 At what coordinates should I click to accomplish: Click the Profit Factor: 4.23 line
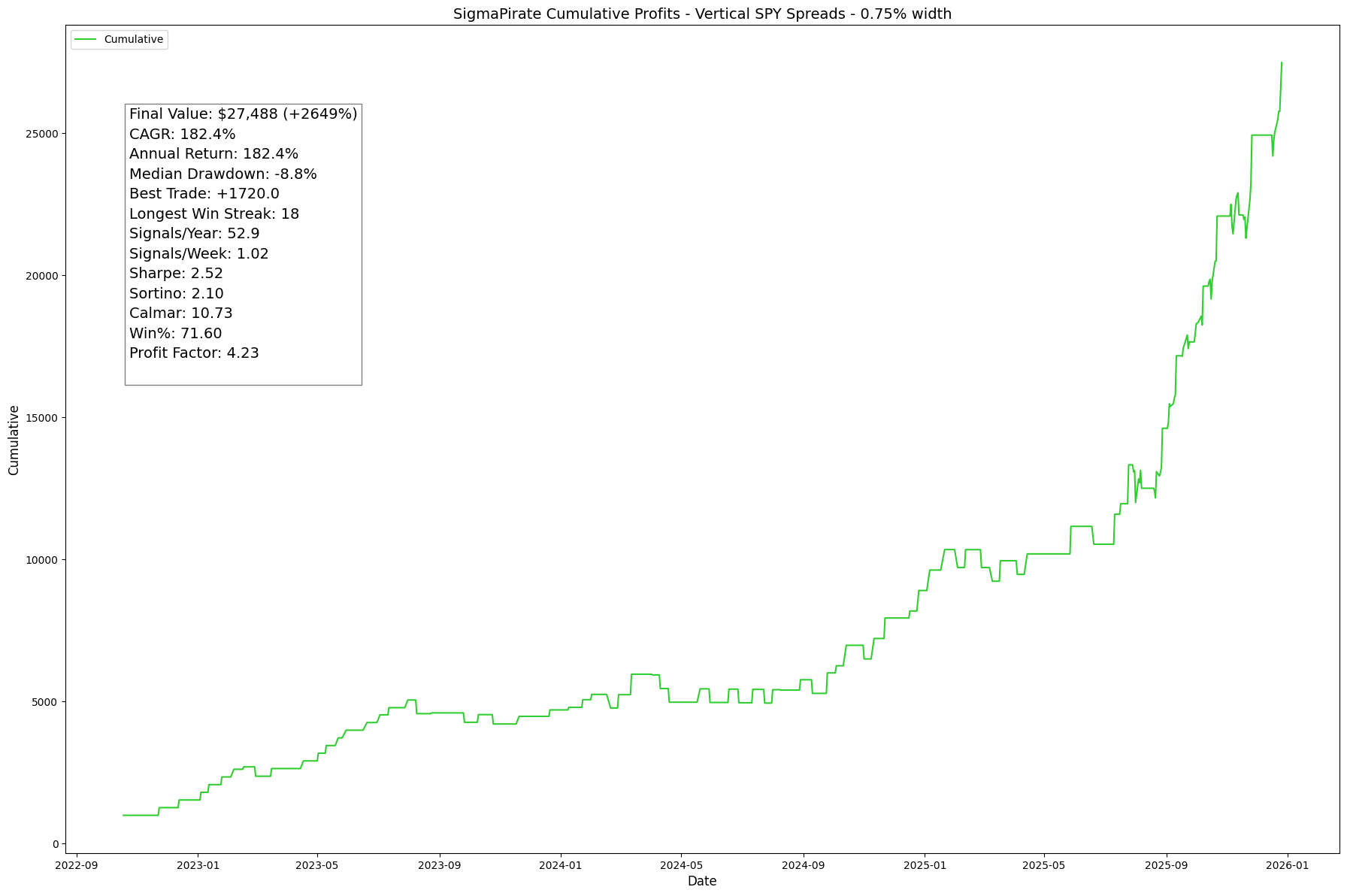pos(194,353)
